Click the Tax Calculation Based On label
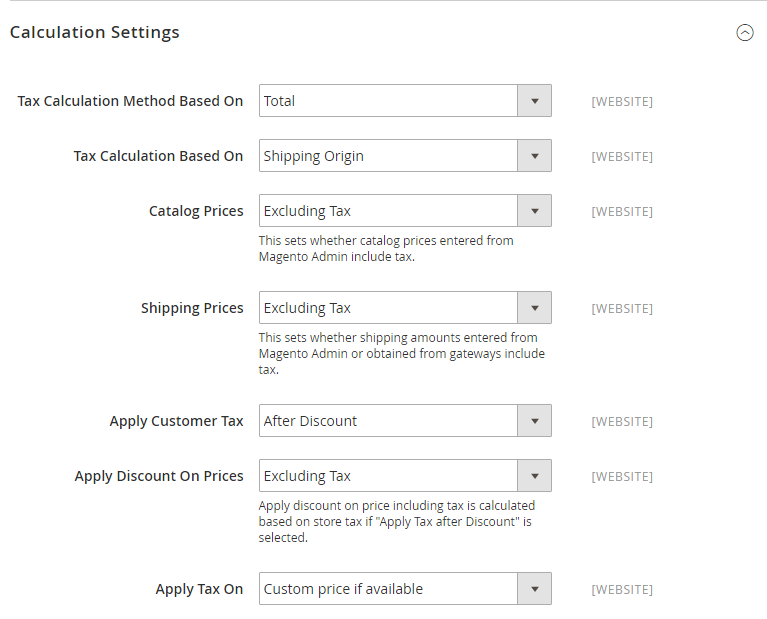This screenshot has height=619, width=767. pos(158,156)
